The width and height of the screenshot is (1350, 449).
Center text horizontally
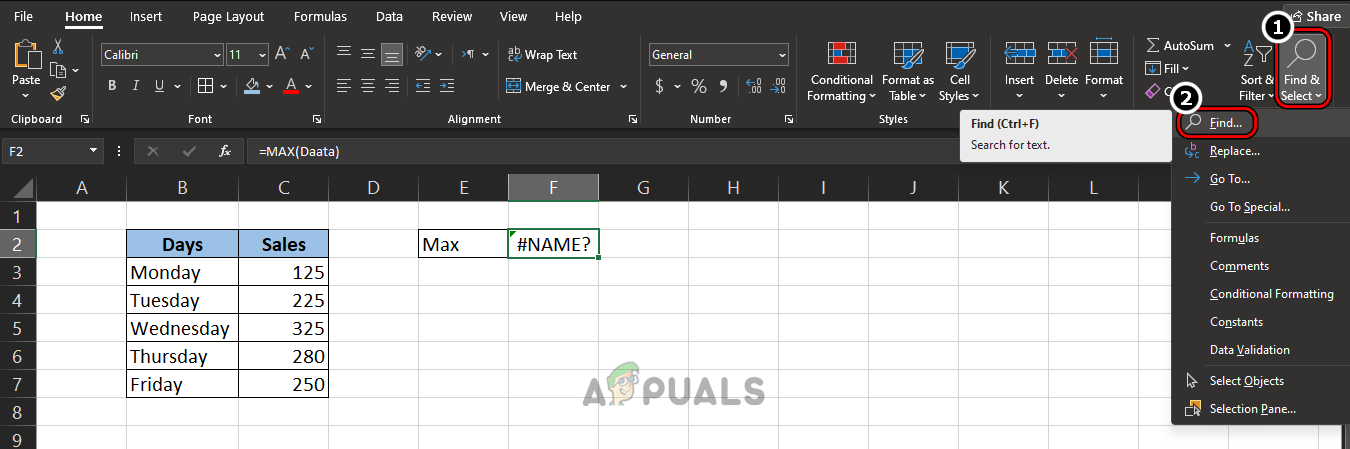pyautogui.click(x=368, y=86)
